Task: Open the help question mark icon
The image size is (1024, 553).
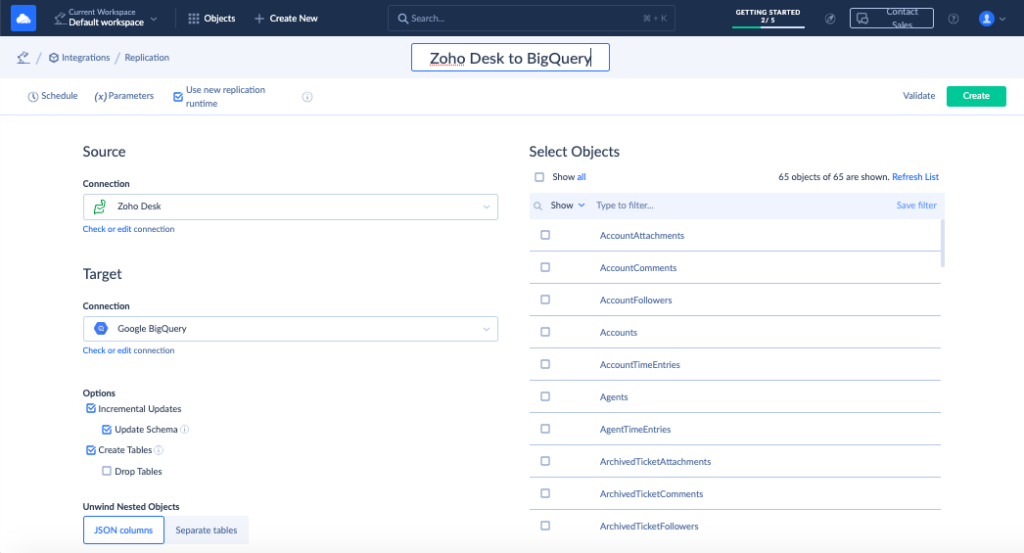Action: [953, 19]
